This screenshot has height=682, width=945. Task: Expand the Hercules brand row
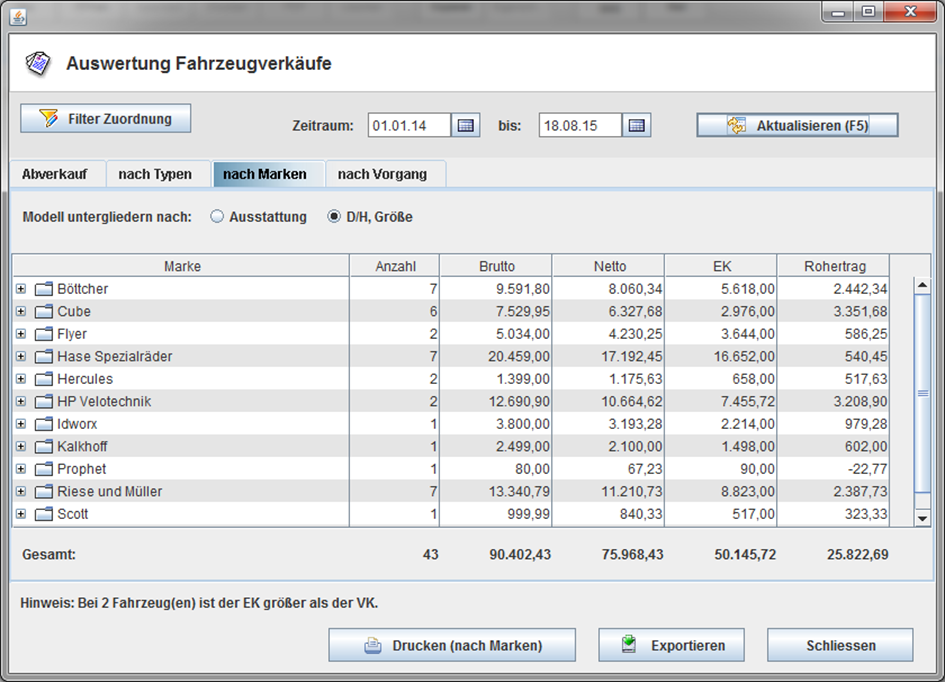[21, 379]
